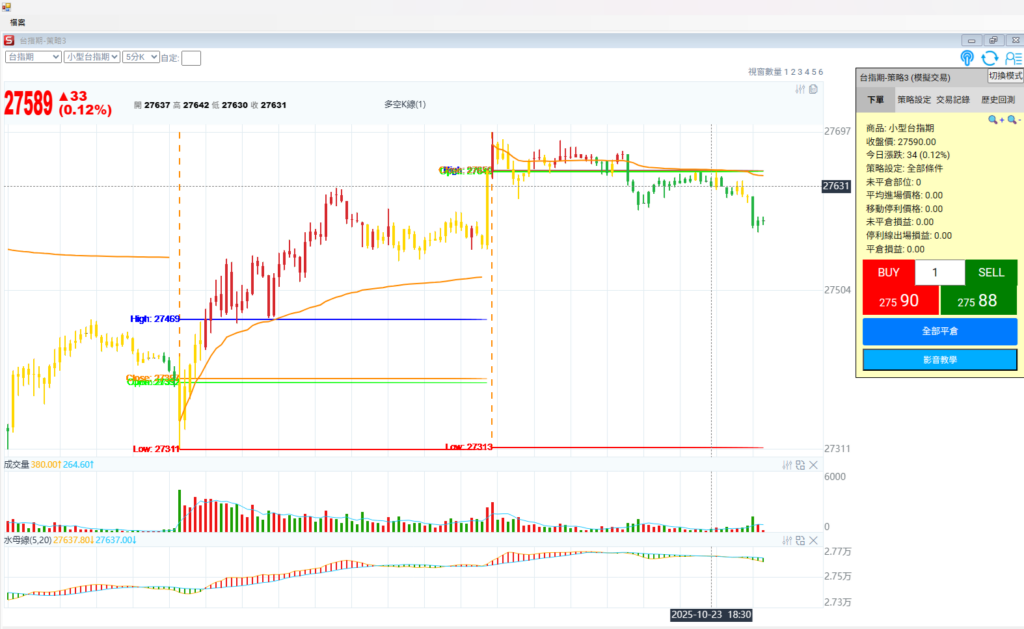Close the 成交量 volume indicator panel
This screenshot has width=1024, height=629.
[813, 465]
